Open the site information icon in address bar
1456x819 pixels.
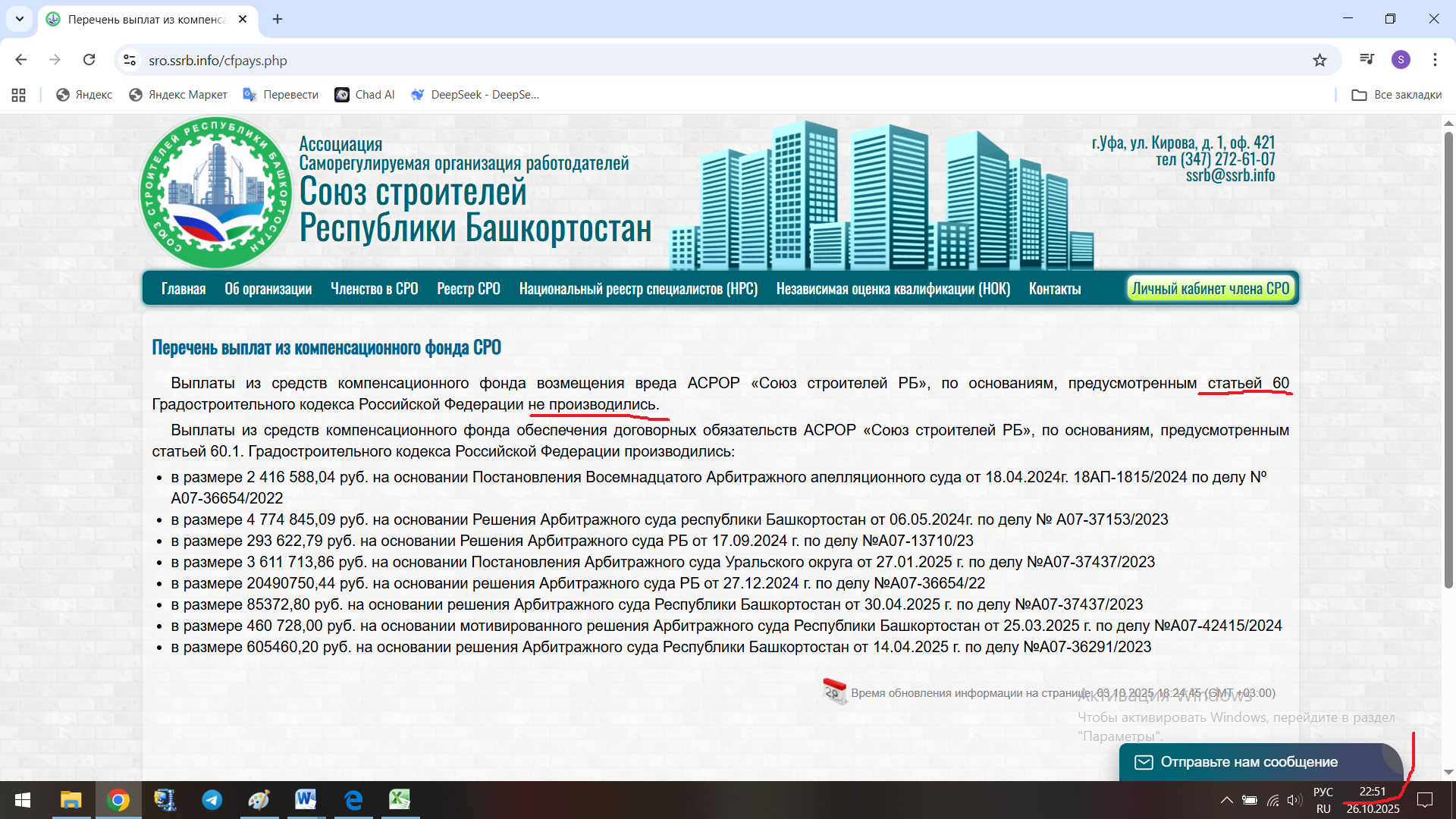[x=130, y=60]
